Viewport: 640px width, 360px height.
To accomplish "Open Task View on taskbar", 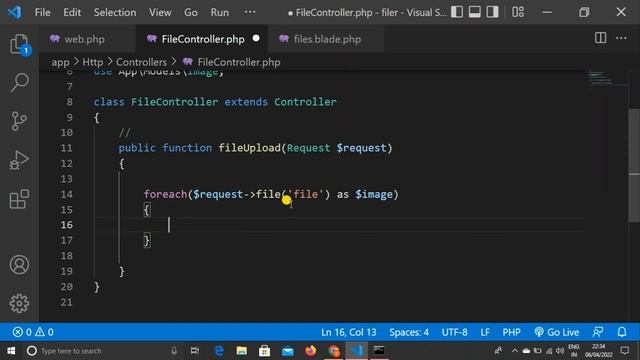I will 195,351.
